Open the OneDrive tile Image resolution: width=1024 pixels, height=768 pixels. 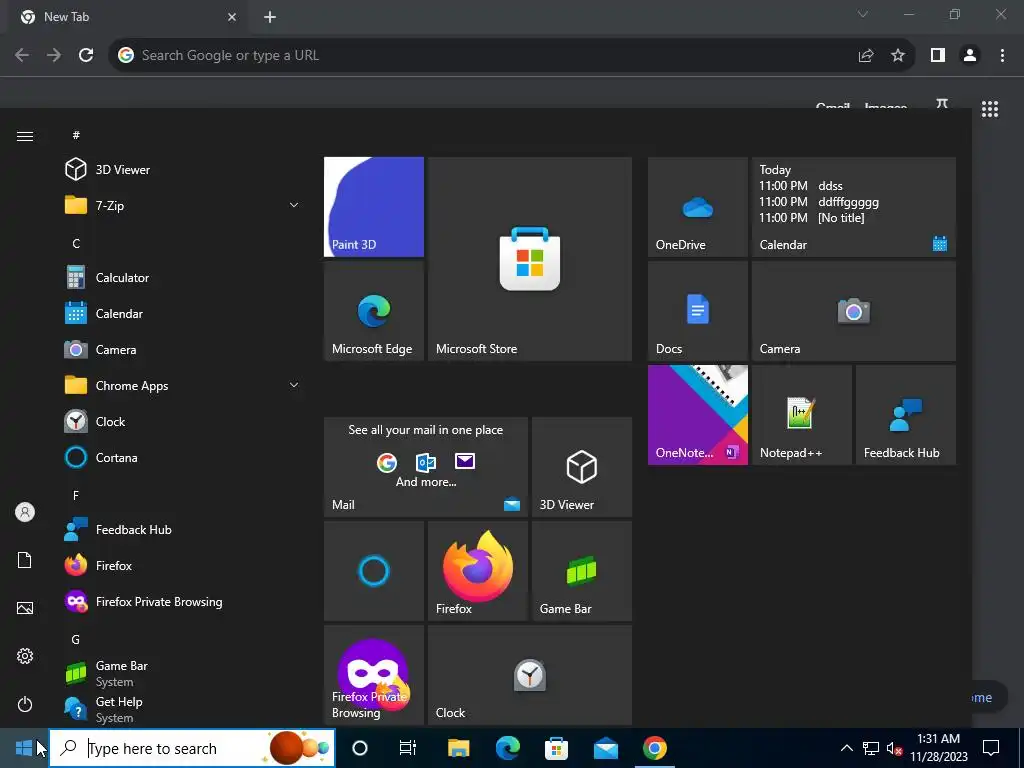pos(697,207)
